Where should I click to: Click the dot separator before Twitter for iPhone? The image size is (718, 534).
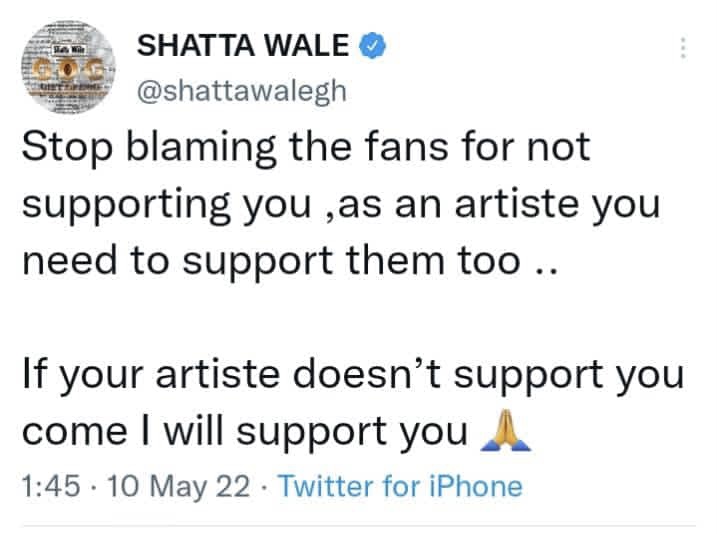coord(265,486)
